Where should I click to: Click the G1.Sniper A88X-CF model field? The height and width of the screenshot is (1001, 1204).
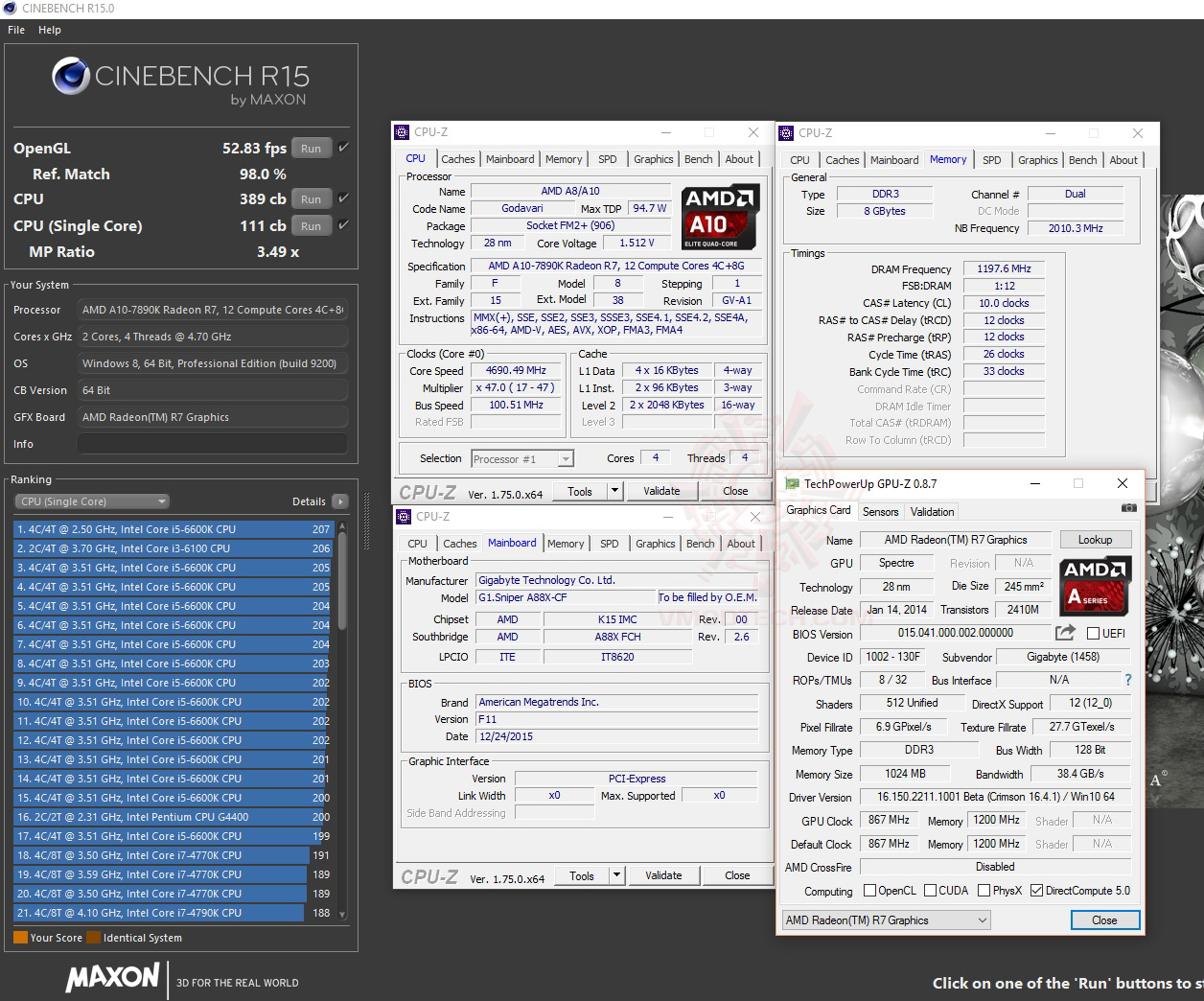(566, 597)
